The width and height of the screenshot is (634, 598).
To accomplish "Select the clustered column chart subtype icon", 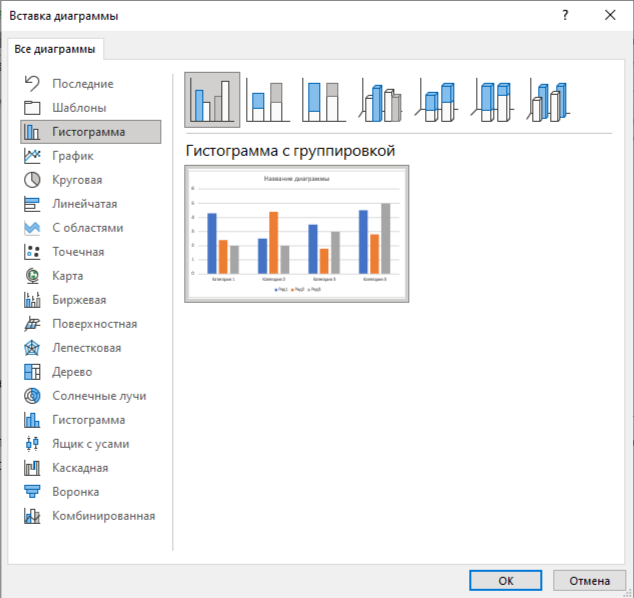I will point(212,100).
